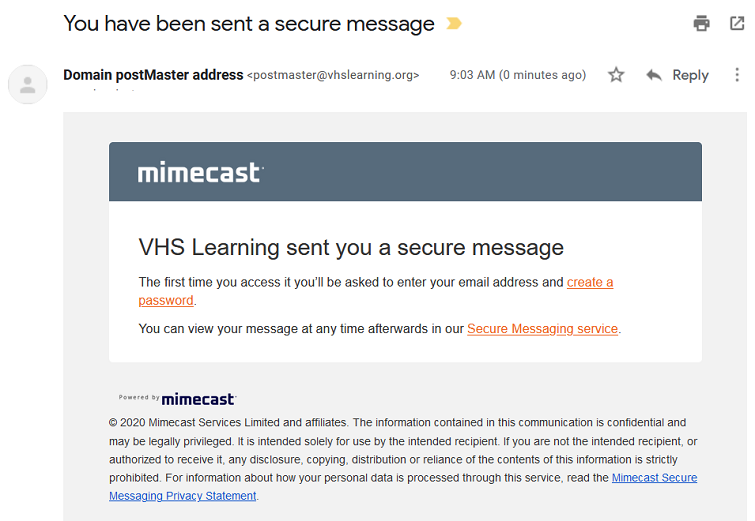Open the create a password link
The width and height of the screenshot is (755, 521).
[x=589, y=283]
